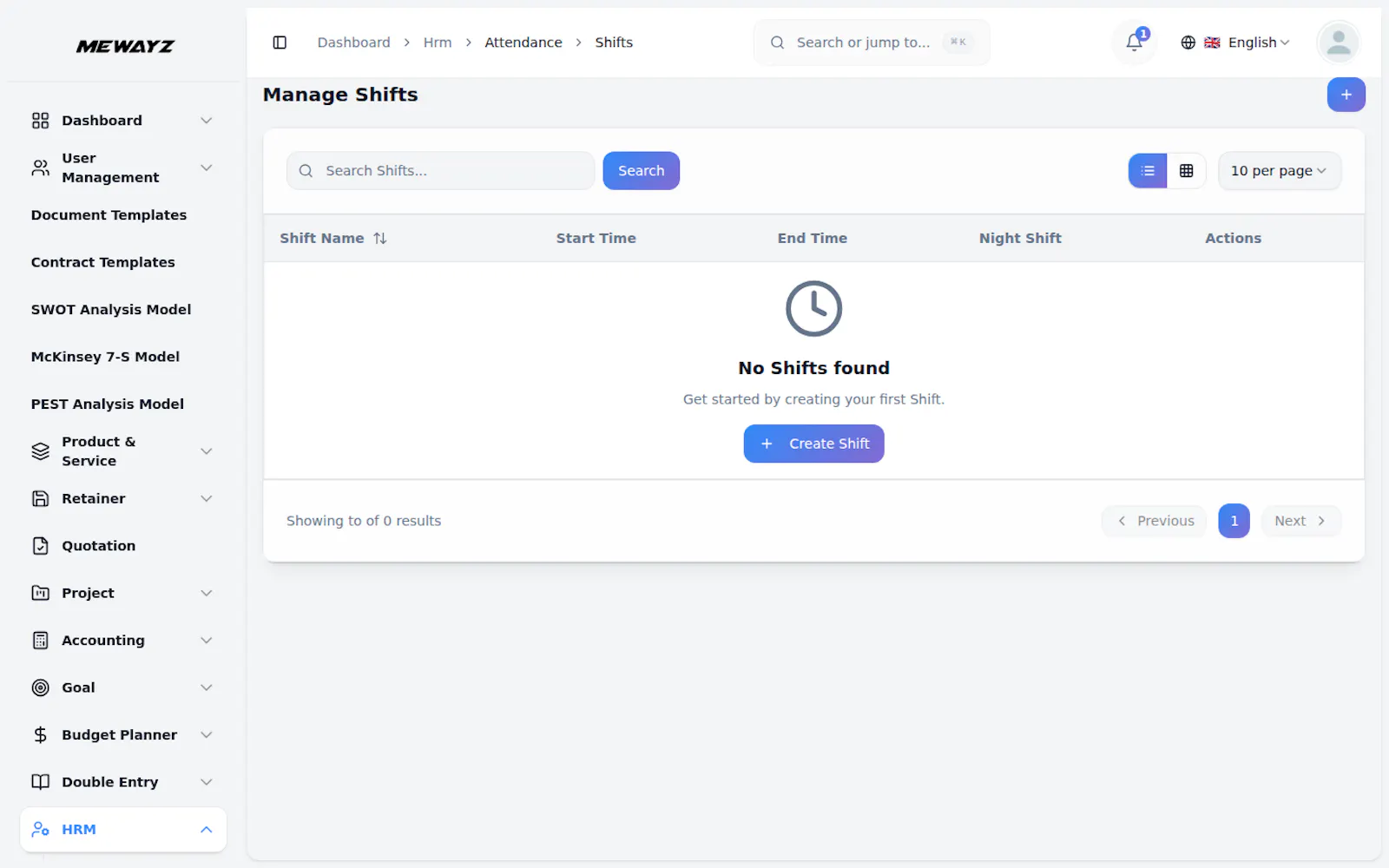1389x868 pixels.
Task: Open the 10 per page dropdown
Action: click(x=1279, y=171)
